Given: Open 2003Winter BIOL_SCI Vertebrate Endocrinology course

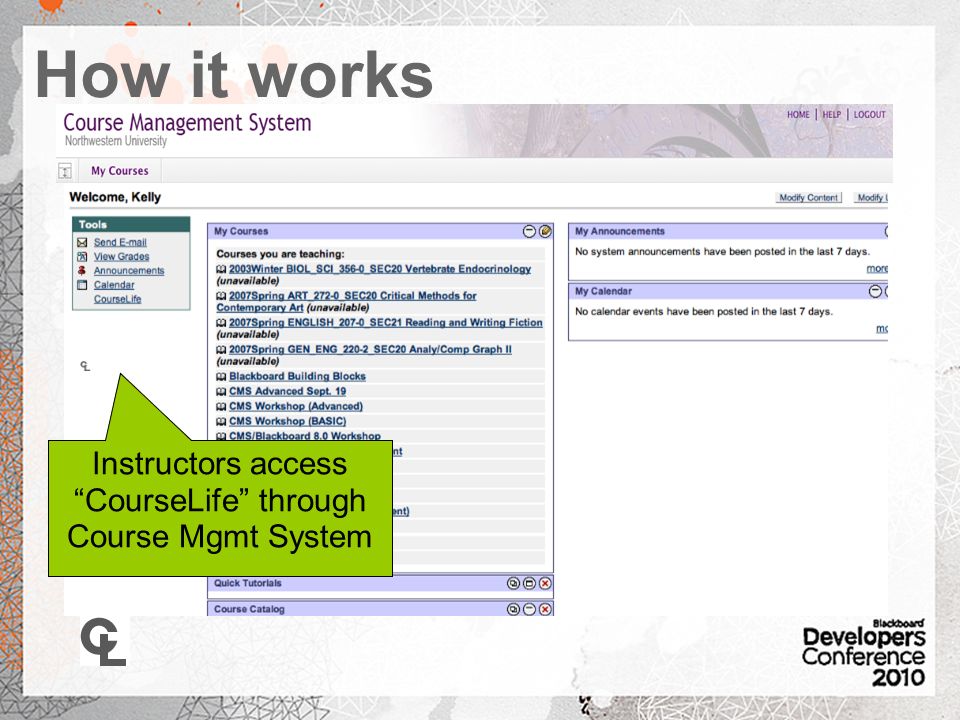Looking at the screenshot, I should pyautogui.click(x=380, y=269).
